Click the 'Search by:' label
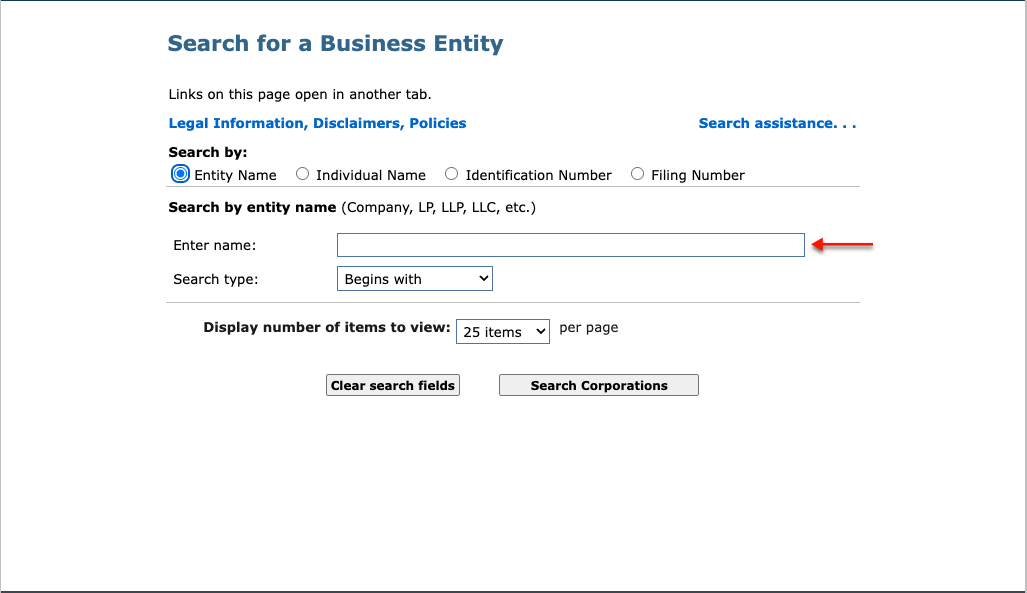Viewport: 1027px width, 593px height. (208, 153)
